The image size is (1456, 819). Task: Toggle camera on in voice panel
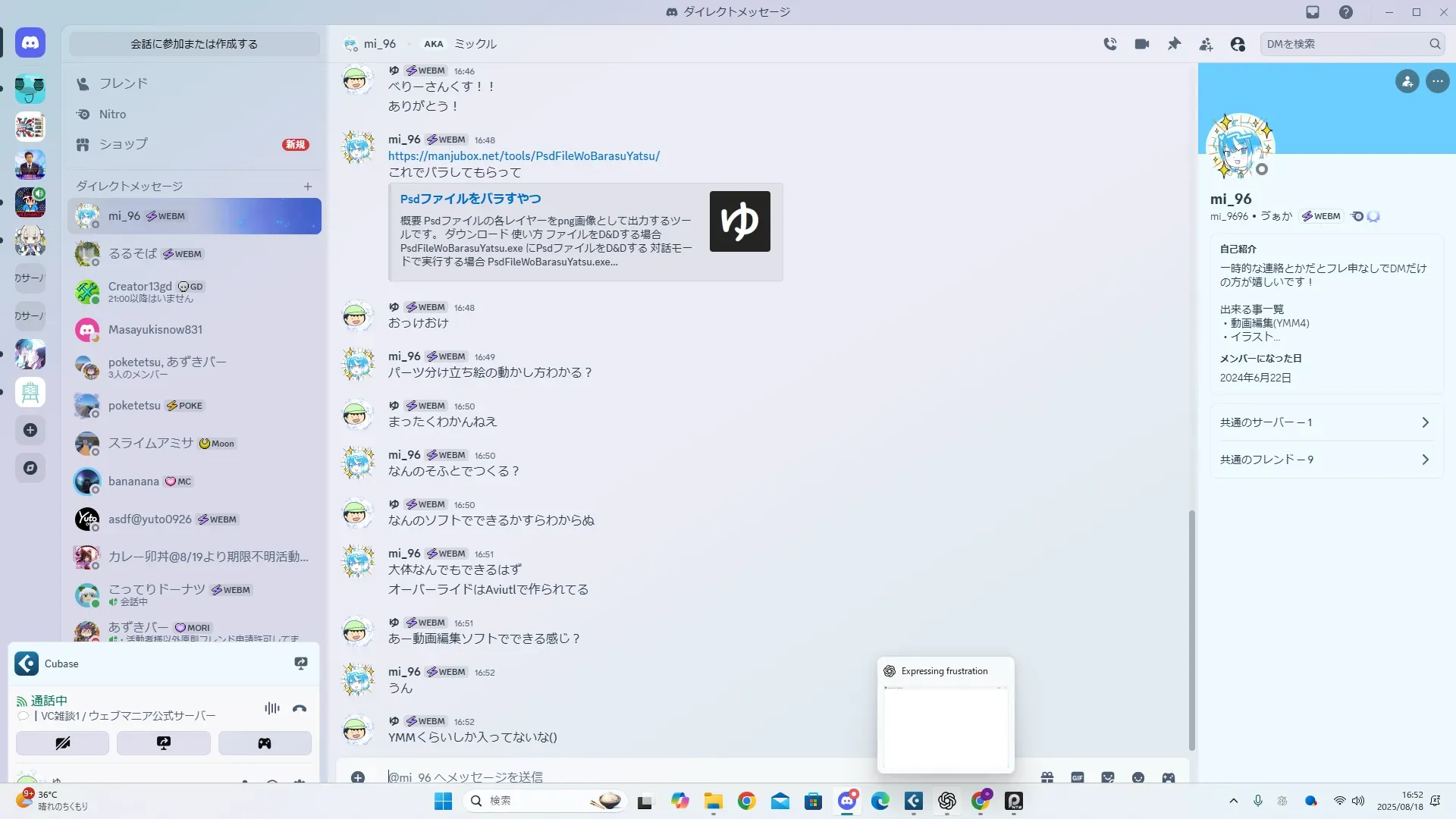(62, 743)
